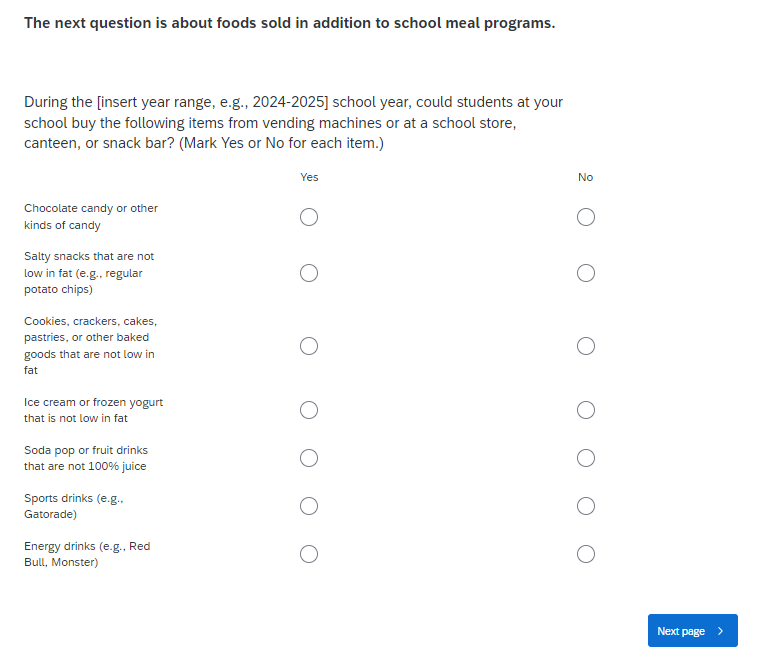
Task: Click the Sports drinks (e.g., Gatorade) label
Action: point(73,506)
